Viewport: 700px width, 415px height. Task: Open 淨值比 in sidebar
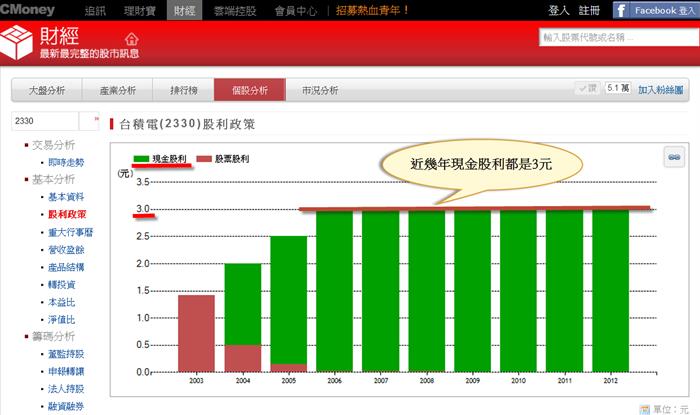pos(62,320)
